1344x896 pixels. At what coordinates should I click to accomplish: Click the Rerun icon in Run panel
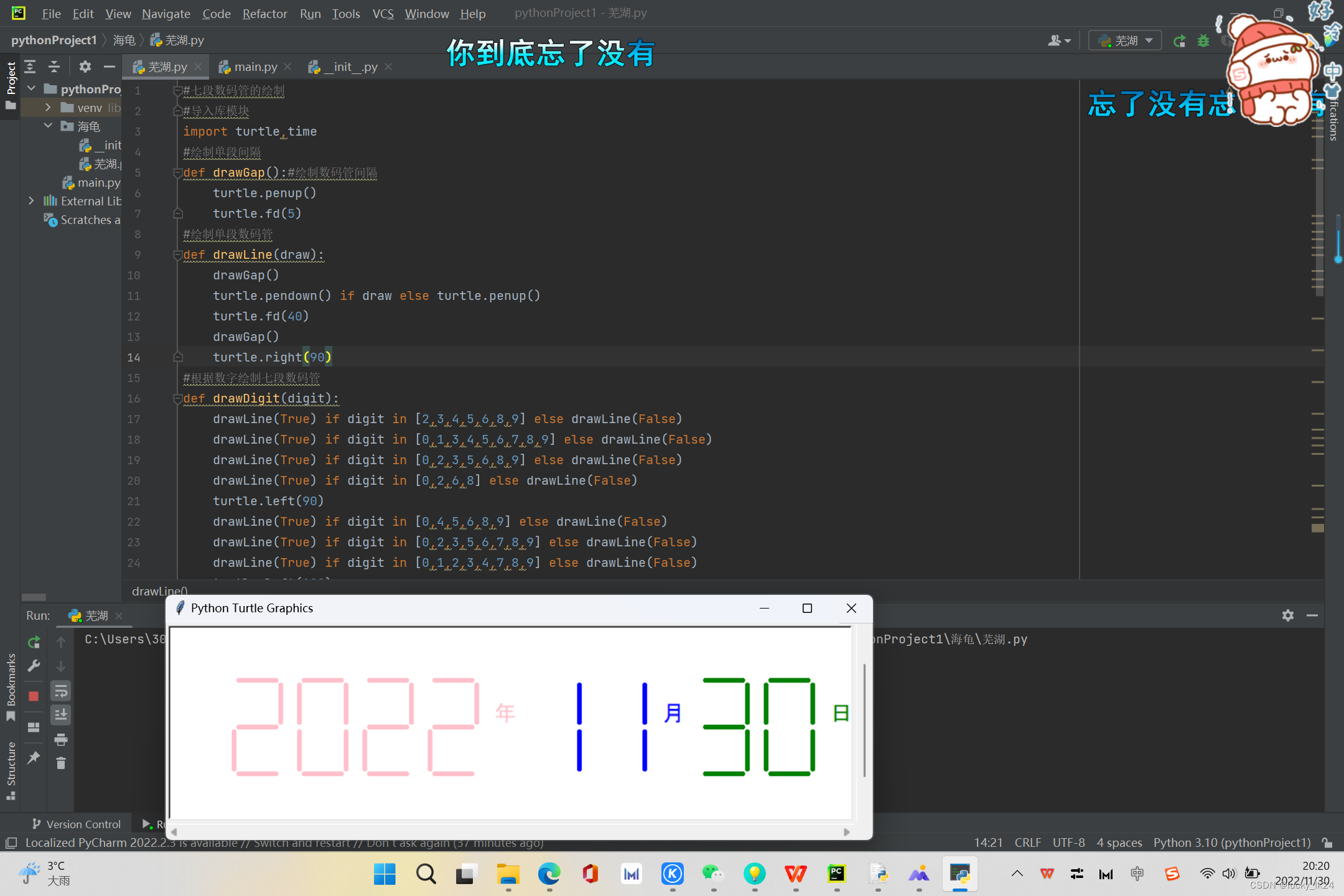click(x=34, y=642)
